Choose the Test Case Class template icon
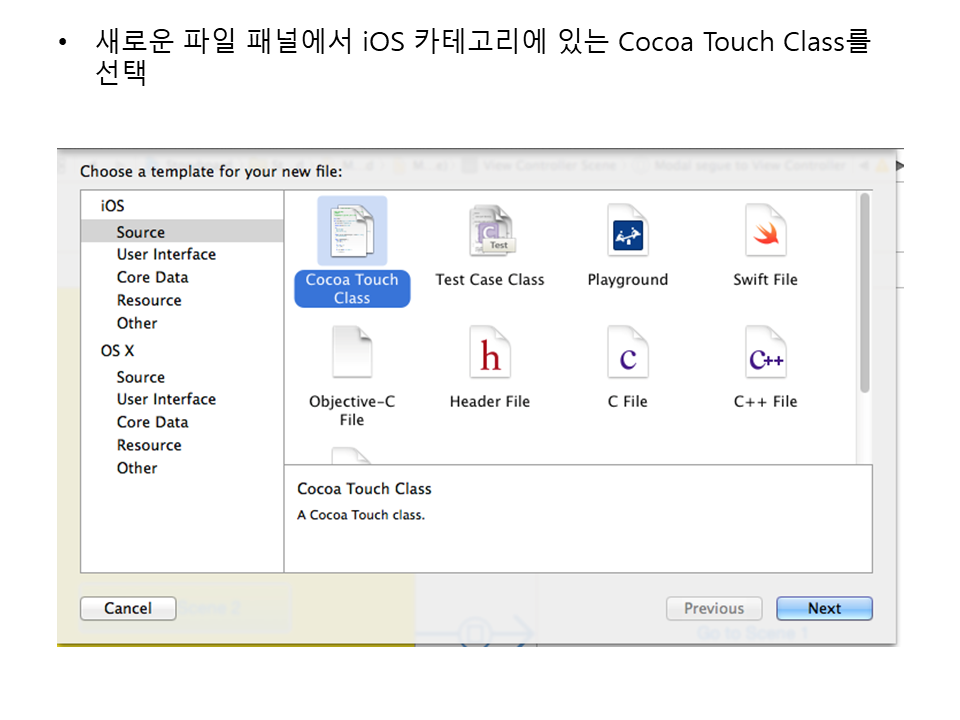This screenshot has width=960, height=720. click(490, 233)
